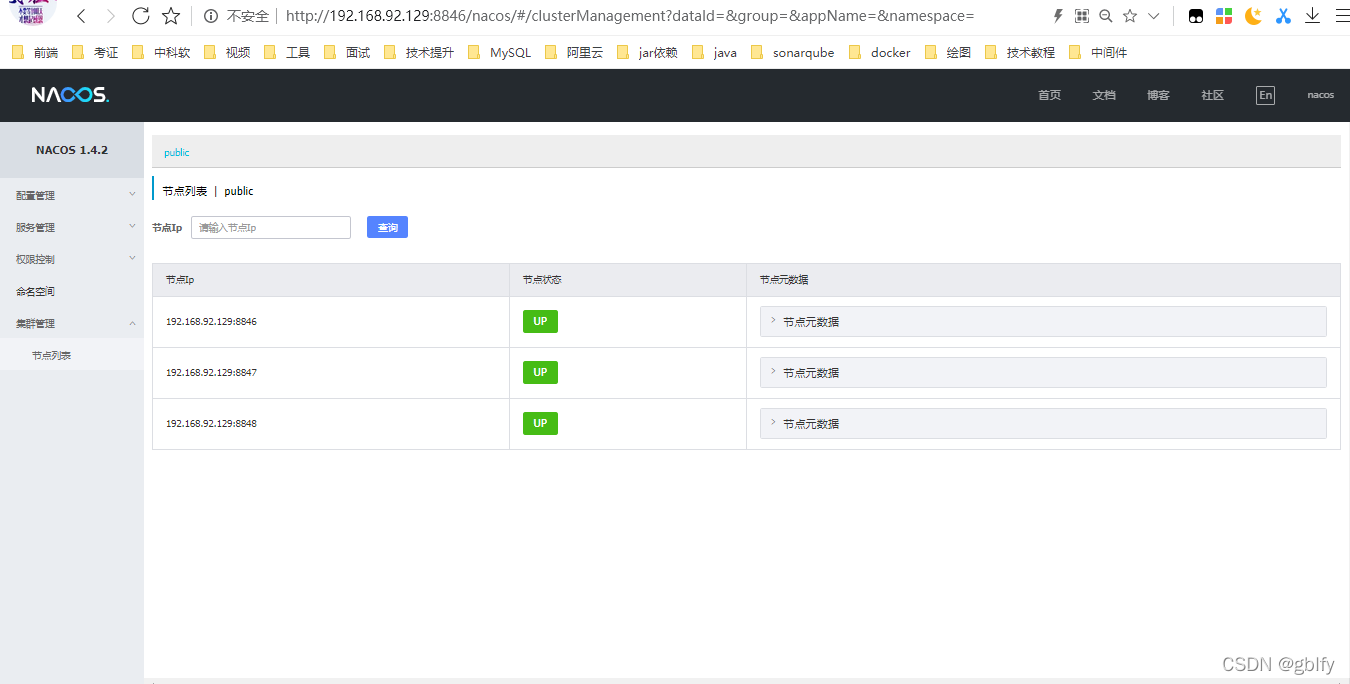This screenshot has height=684, width=1350.
Task: Click the site info insecure icon
Action: point(211,16)
